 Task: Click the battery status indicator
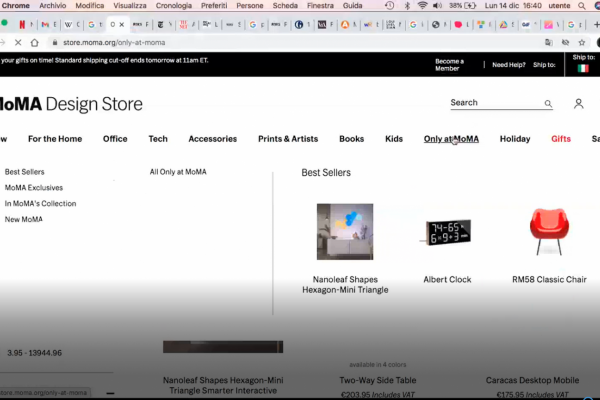(x=463, y=5)
